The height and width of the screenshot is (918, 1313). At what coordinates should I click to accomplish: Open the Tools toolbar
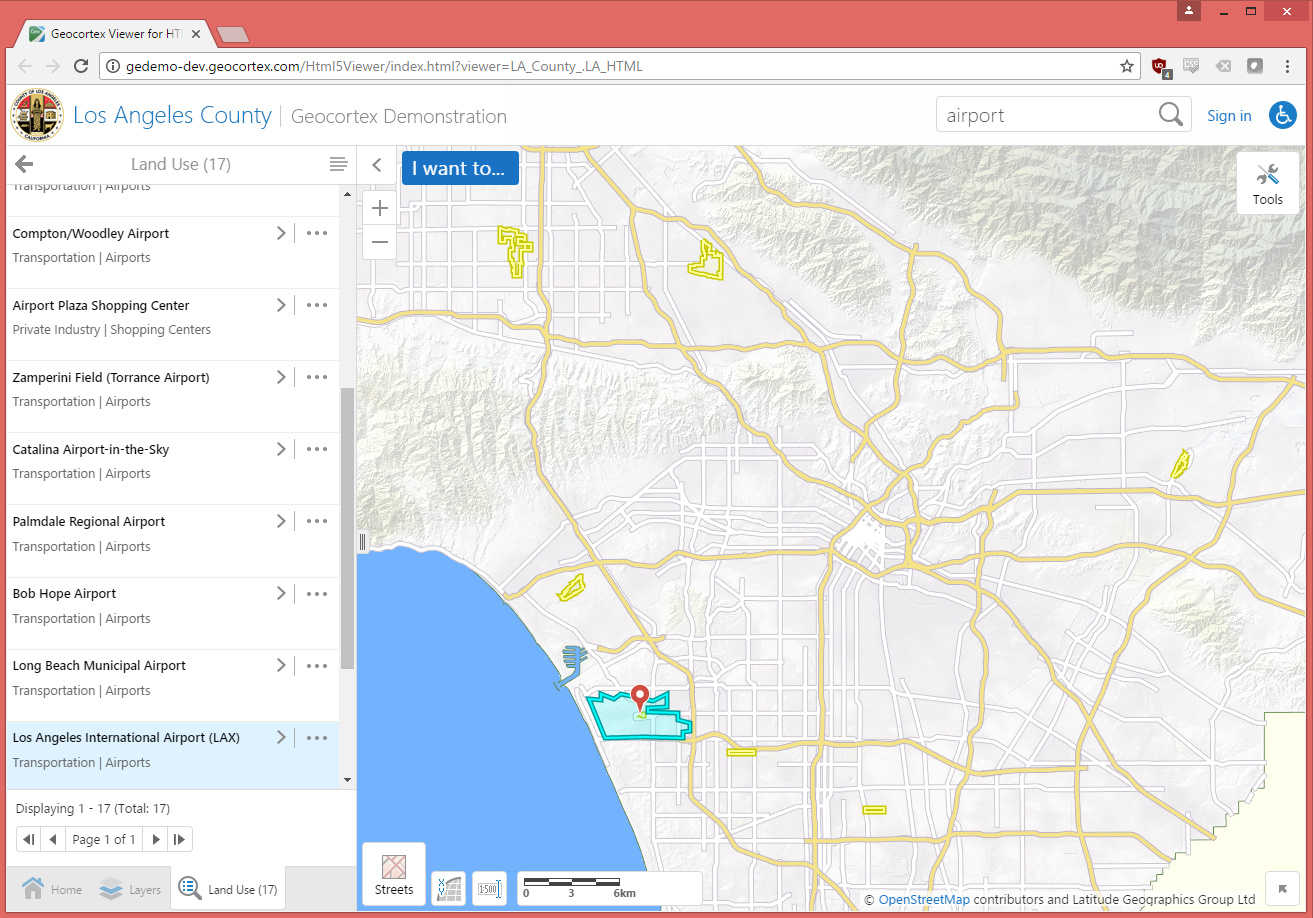pyautogui.click(x=1267, y=183)
